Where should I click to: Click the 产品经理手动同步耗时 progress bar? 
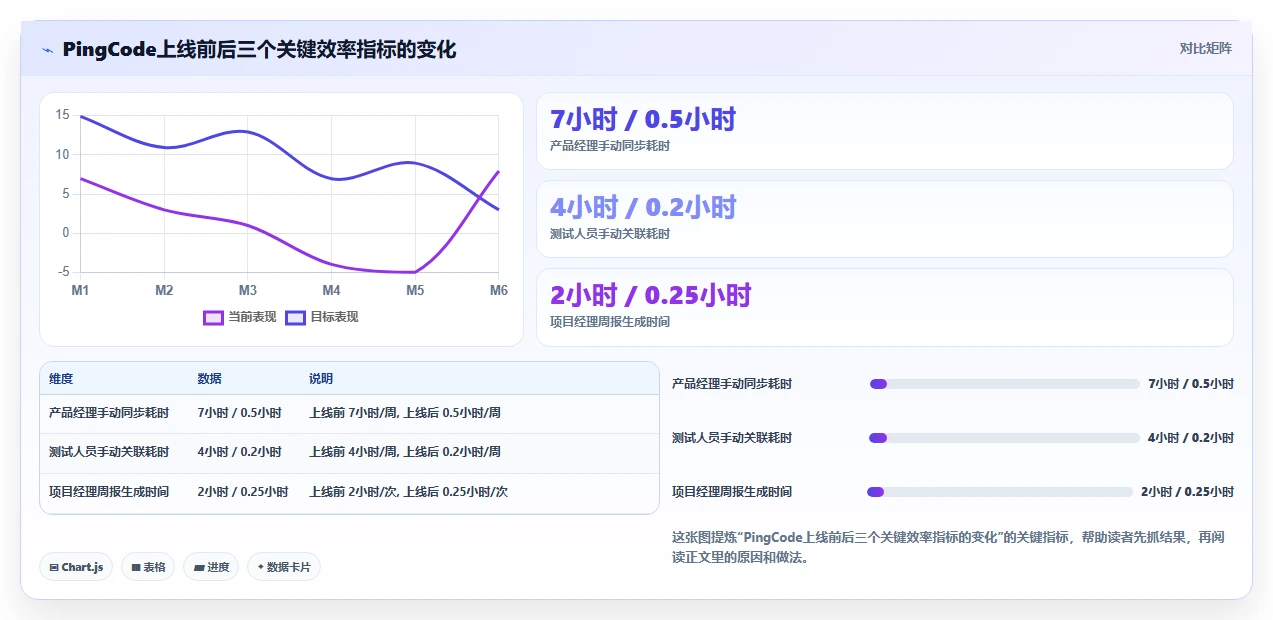[x=1005, y=384]
